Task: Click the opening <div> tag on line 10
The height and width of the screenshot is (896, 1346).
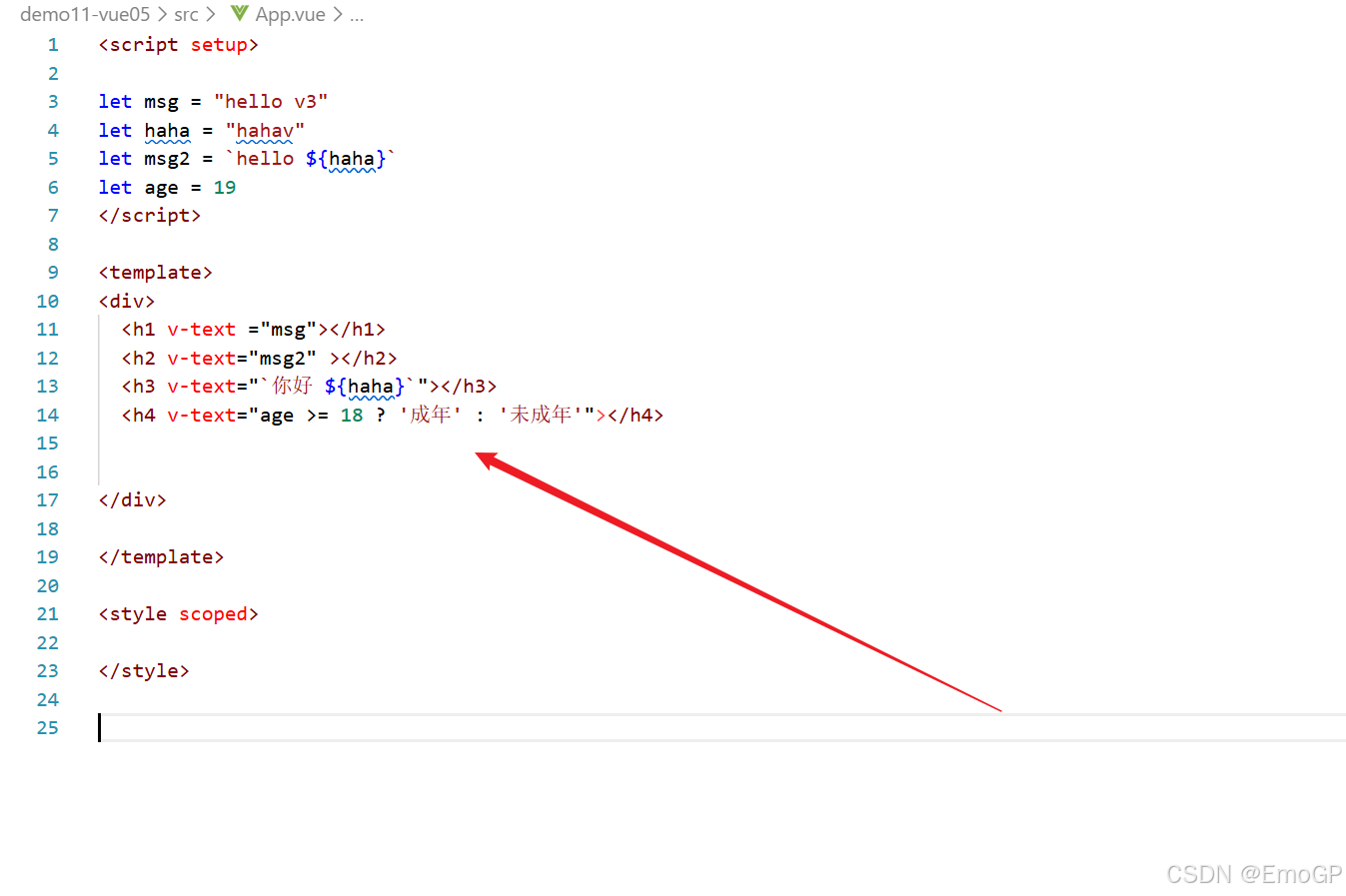Action: click(127, 302)
